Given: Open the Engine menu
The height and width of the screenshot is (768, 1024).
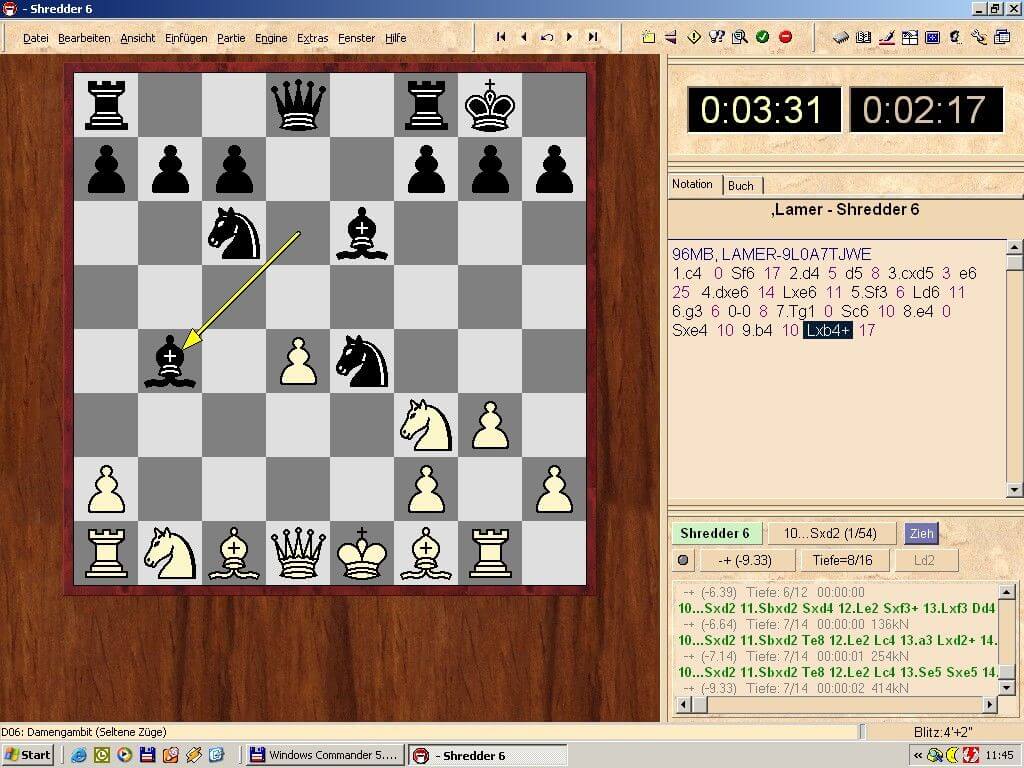Looking at the screenshot, I should tap(271, 38).
